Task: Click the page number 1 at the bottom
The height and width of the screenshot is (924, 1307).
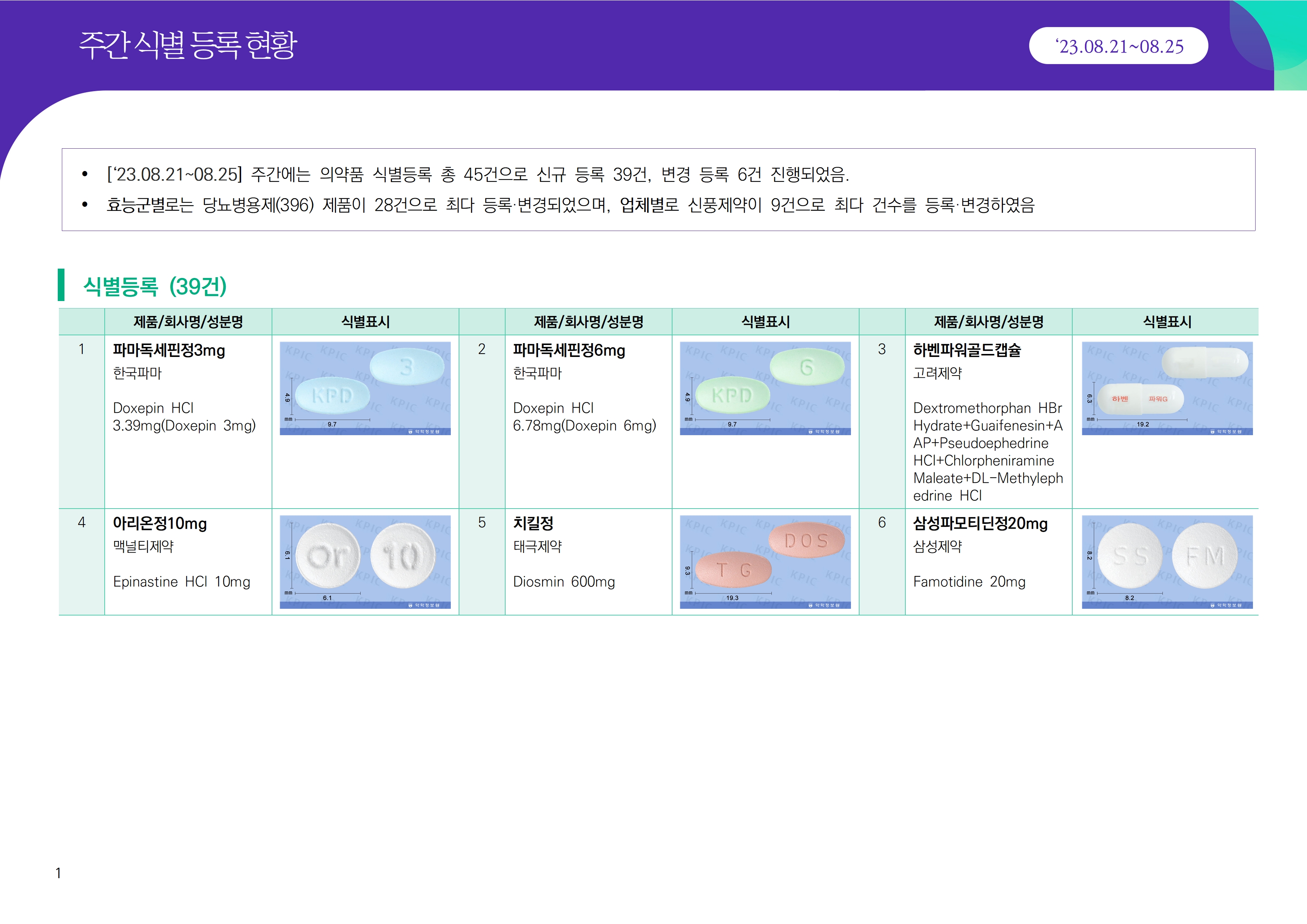Action: pyautogui.click(x=58, y=873)
